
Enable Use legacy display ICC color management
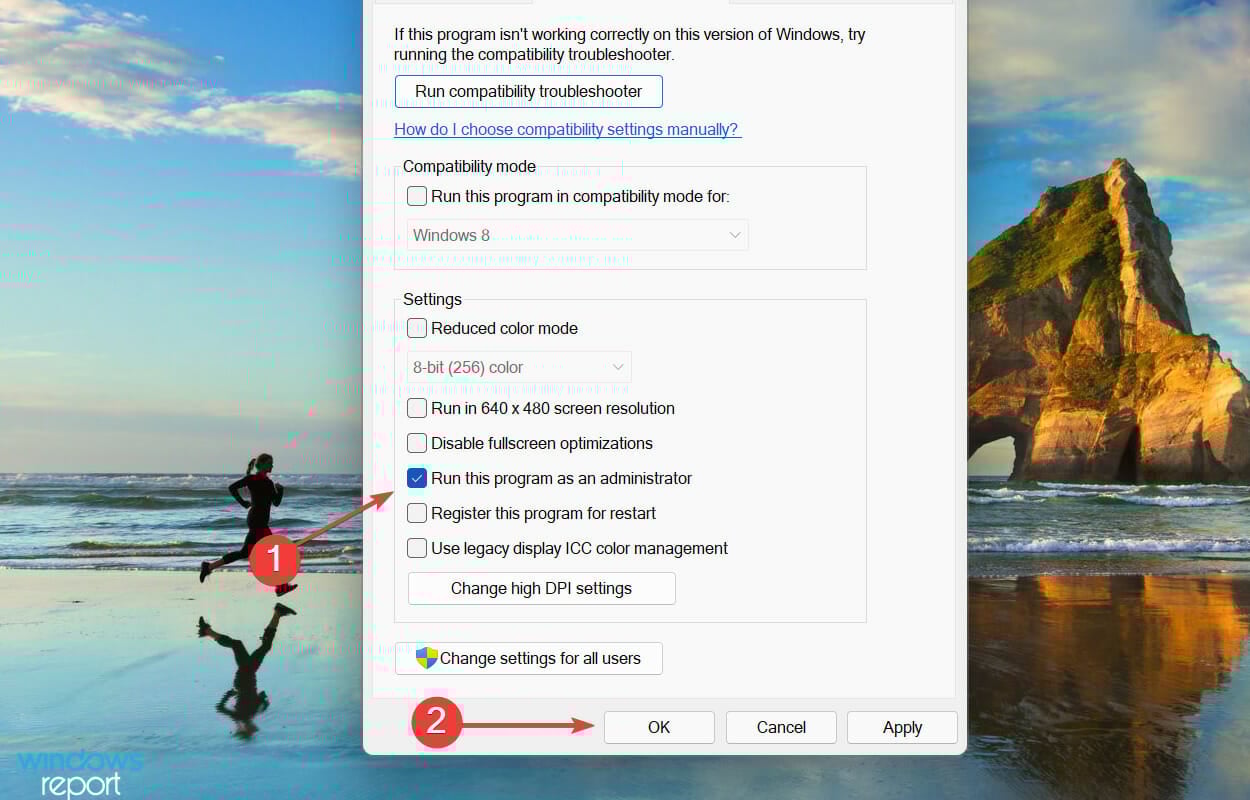(417, 548)
